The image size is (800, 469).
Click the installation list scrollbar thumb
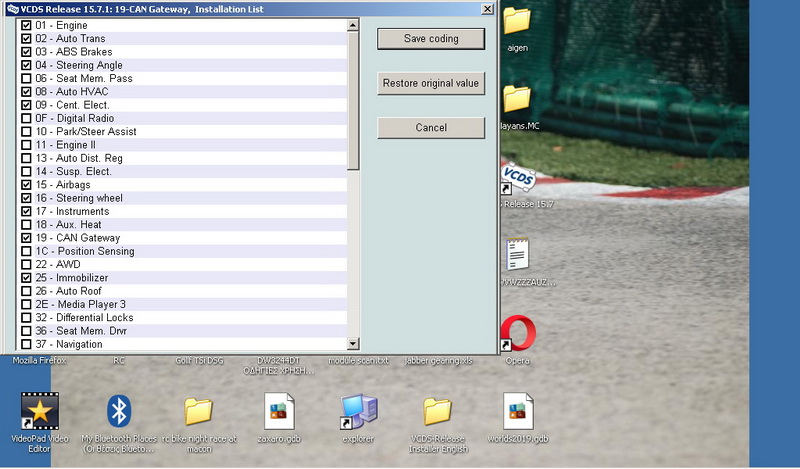coord(353,100)
